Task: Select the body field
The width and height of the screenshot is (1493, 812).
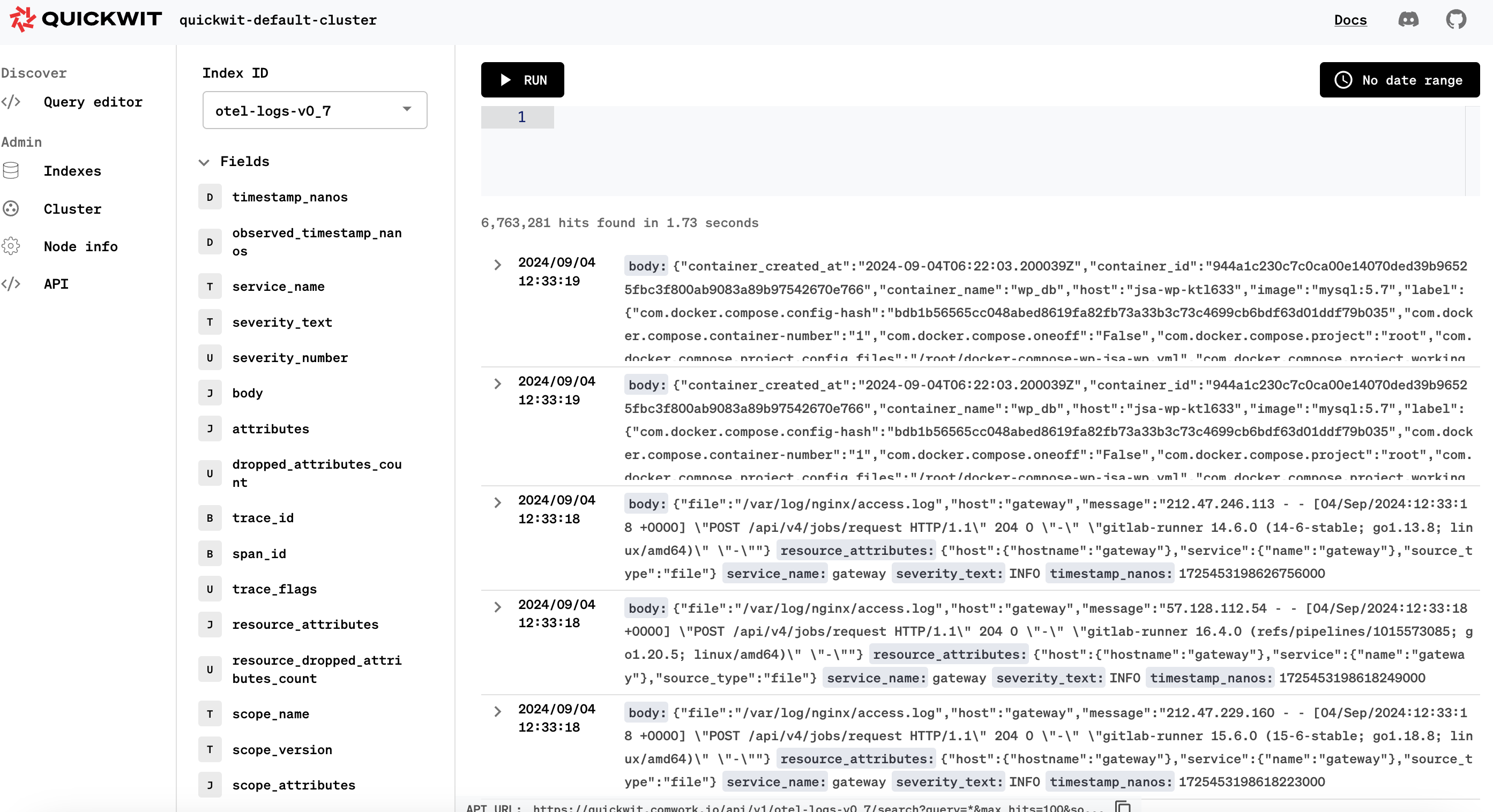Action: (x=248, y=393)
